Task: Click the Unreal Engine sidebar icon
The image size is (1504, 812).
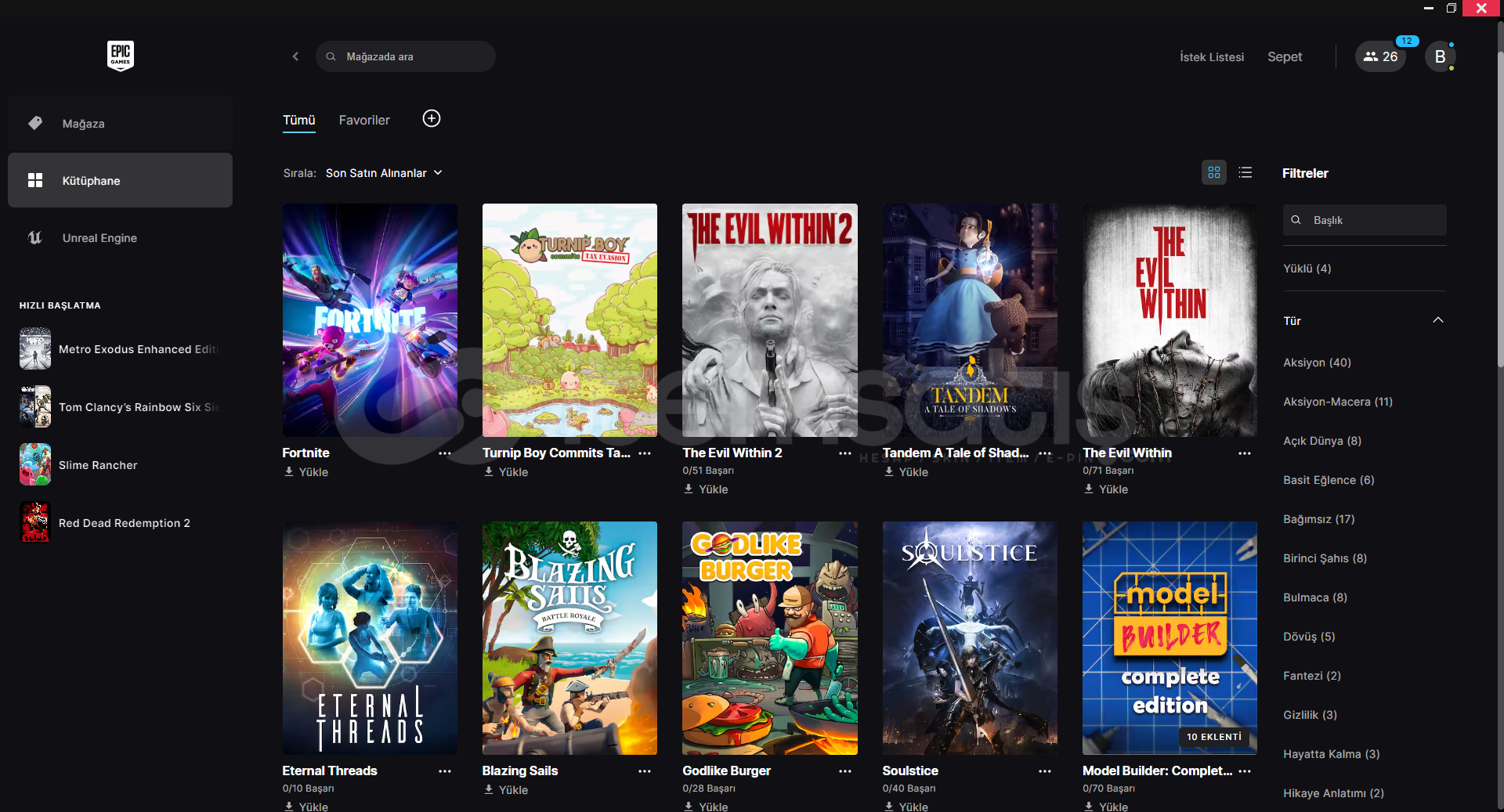Action: [35, 237]
